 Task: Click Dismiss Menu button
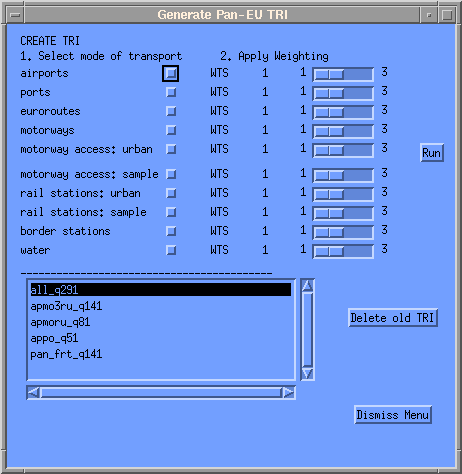pyautogui.click(x=393, y=415)
